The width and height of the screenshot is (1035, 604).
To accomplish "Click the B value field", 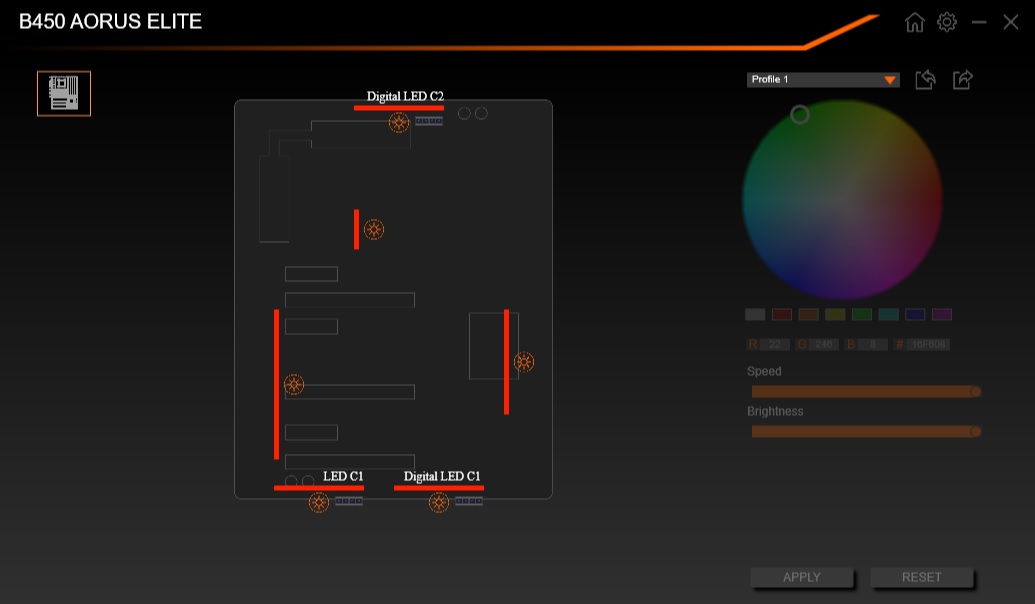I will point(873,344).
